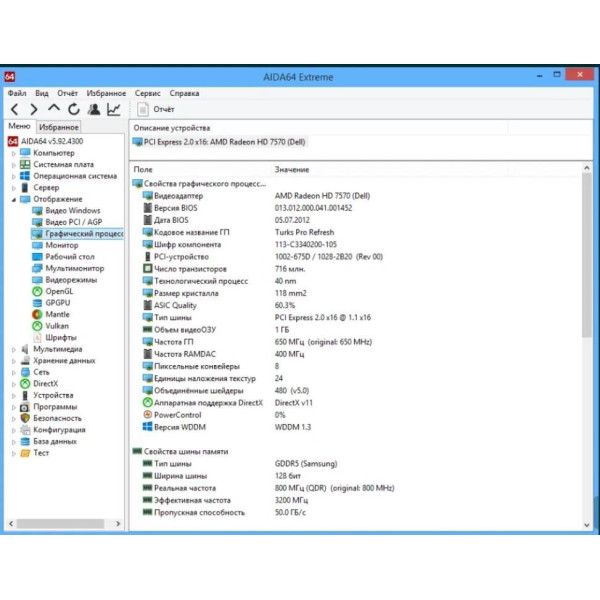
Task: Open the Сервис menu
Action: pos(147,93)
